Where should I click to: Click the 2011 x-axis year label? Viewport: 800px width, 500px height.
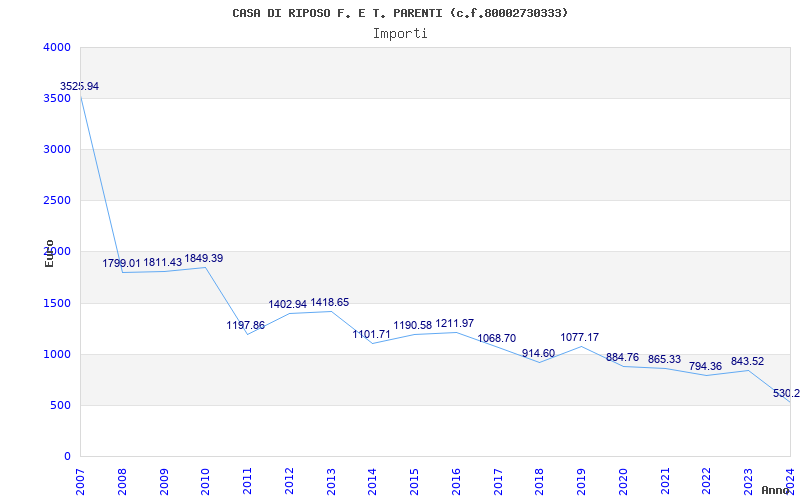point(247,481)
